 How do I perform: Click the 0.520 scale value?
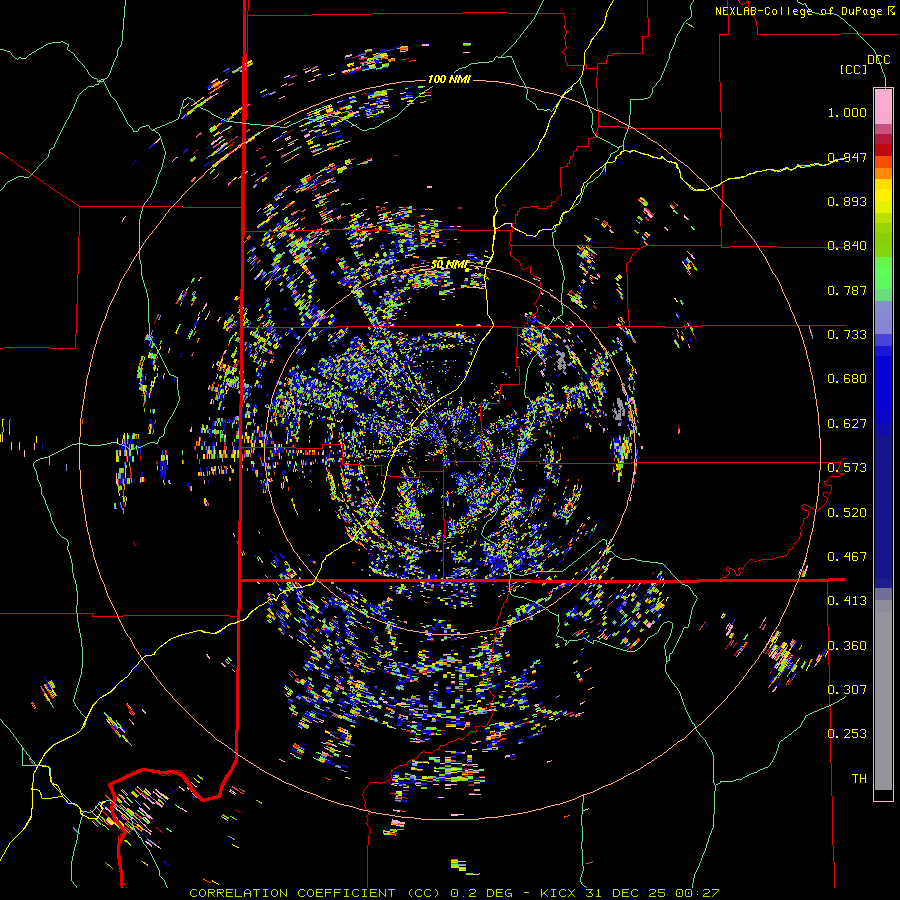pos(847,513)
